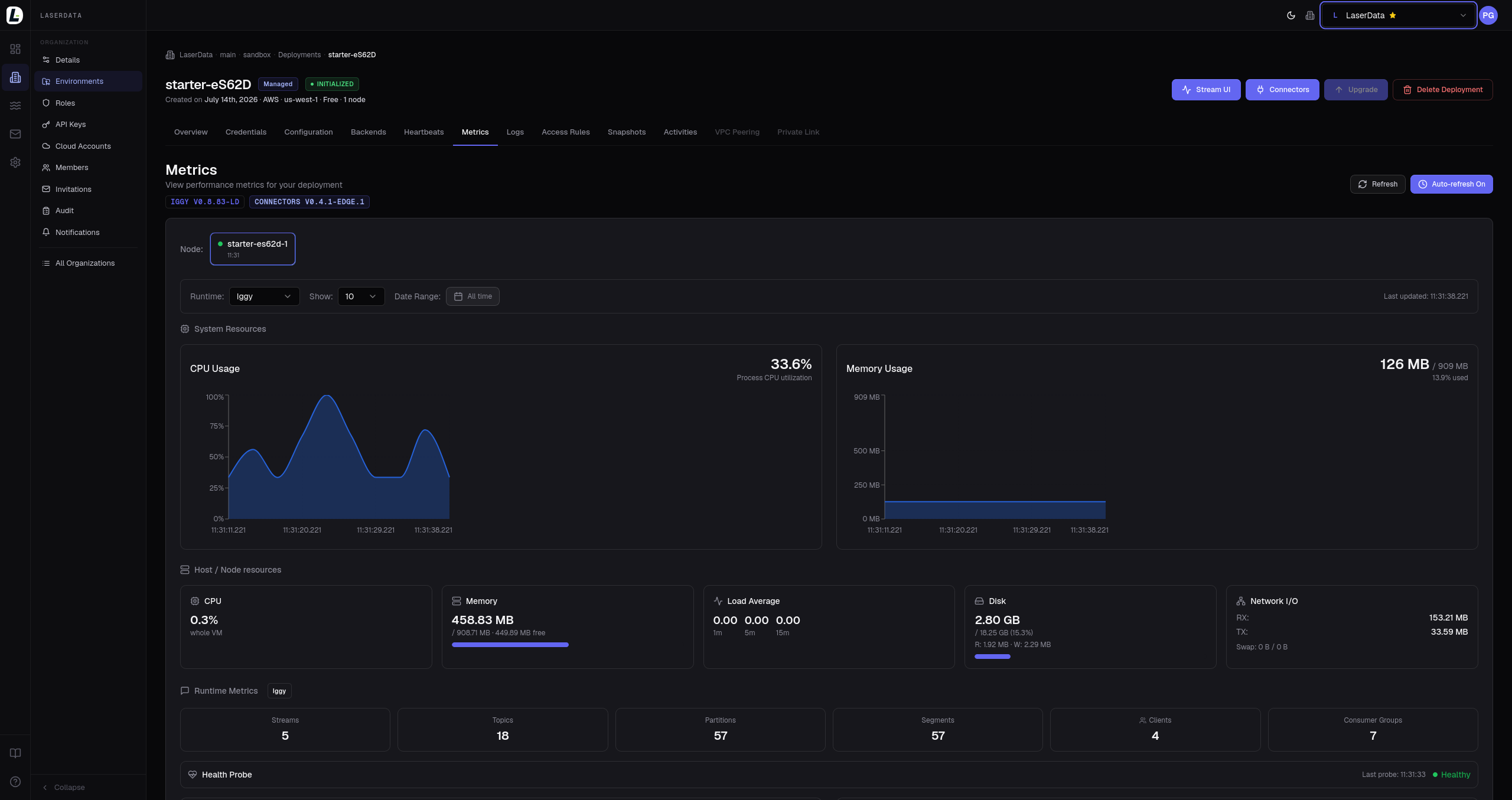Click the CONNECTORS V0.4.1-EDGE.1 badge
This screenshot has width=1512, height=800.
(x=309, y=202)
